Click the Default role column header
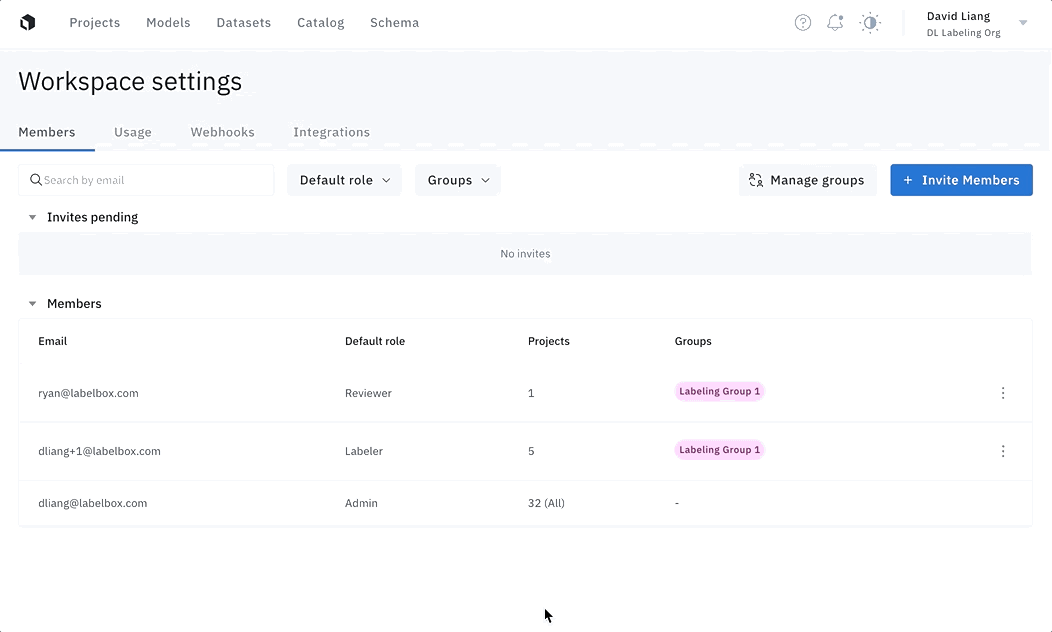The width and height of the screenshot is (1052, 632). [x=375, y=341]
